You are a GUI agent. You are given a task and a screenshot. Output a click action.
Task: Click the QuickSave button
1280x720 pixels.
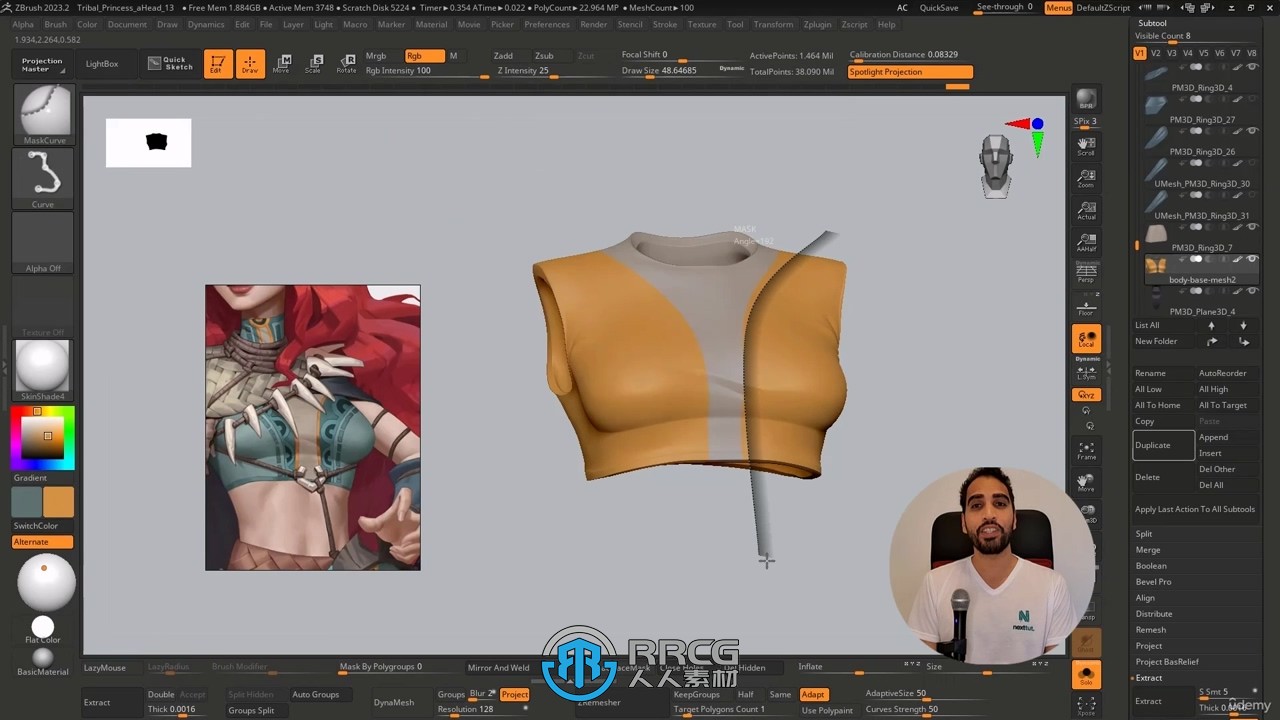(939, 8)
